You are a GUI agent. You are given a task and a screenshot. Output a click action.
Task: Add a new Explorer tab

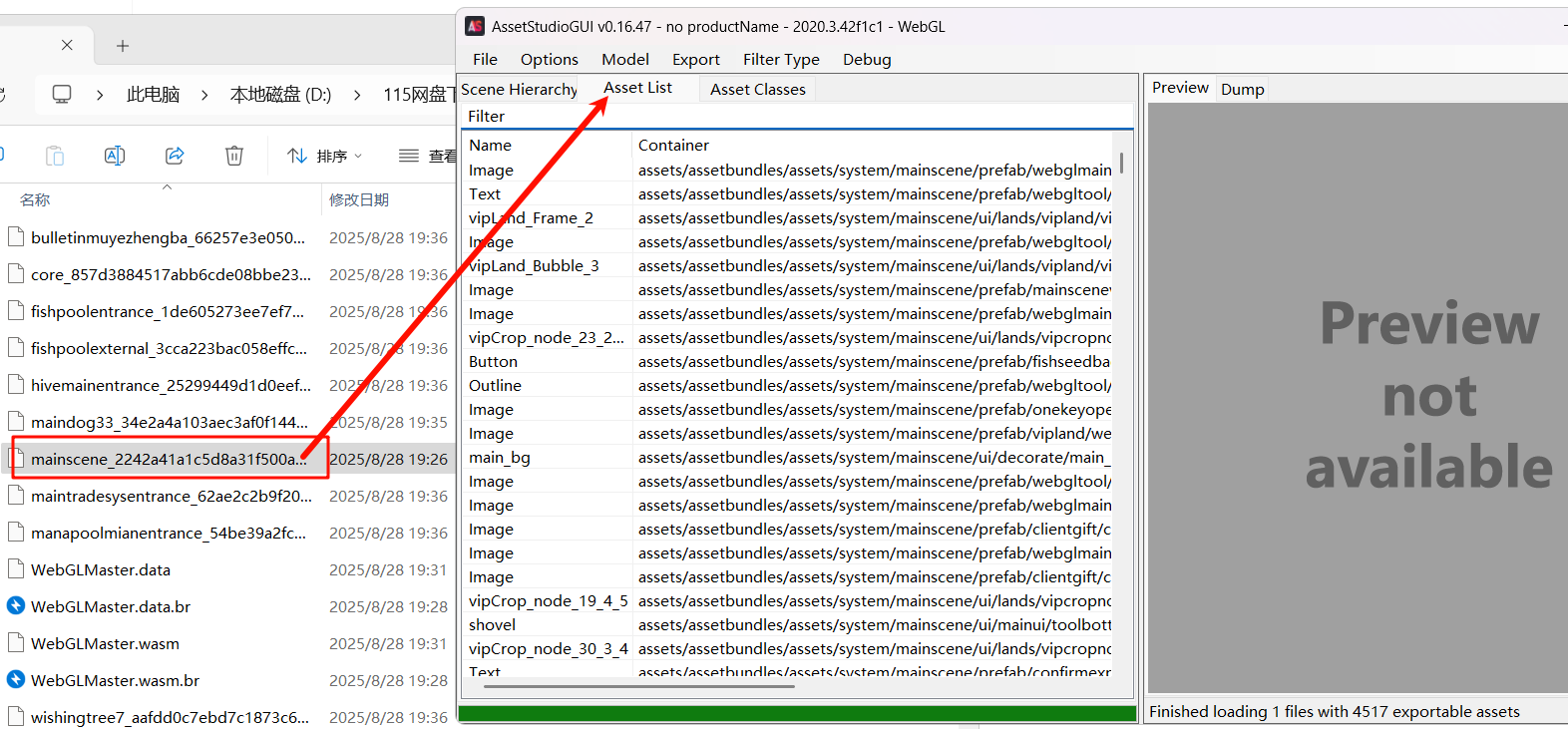[x=123, y=46]
